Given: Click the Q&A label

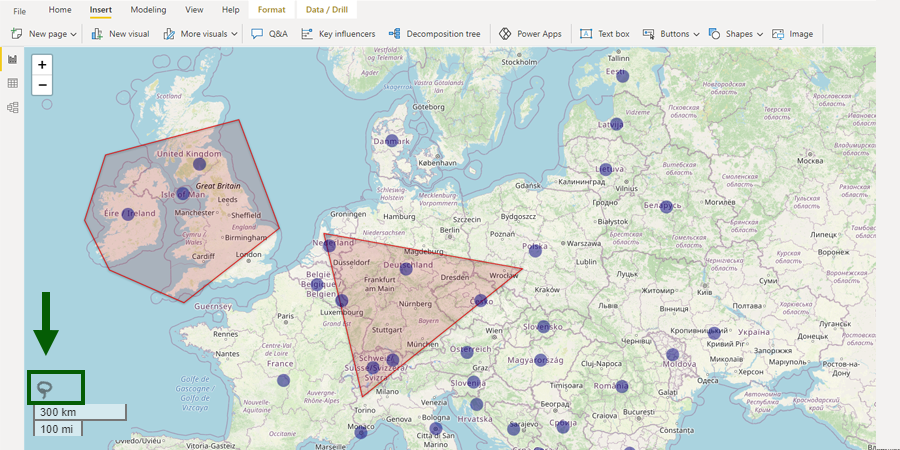Looking at the screenshot, I should pyautogui.click(x=278, y=34).
